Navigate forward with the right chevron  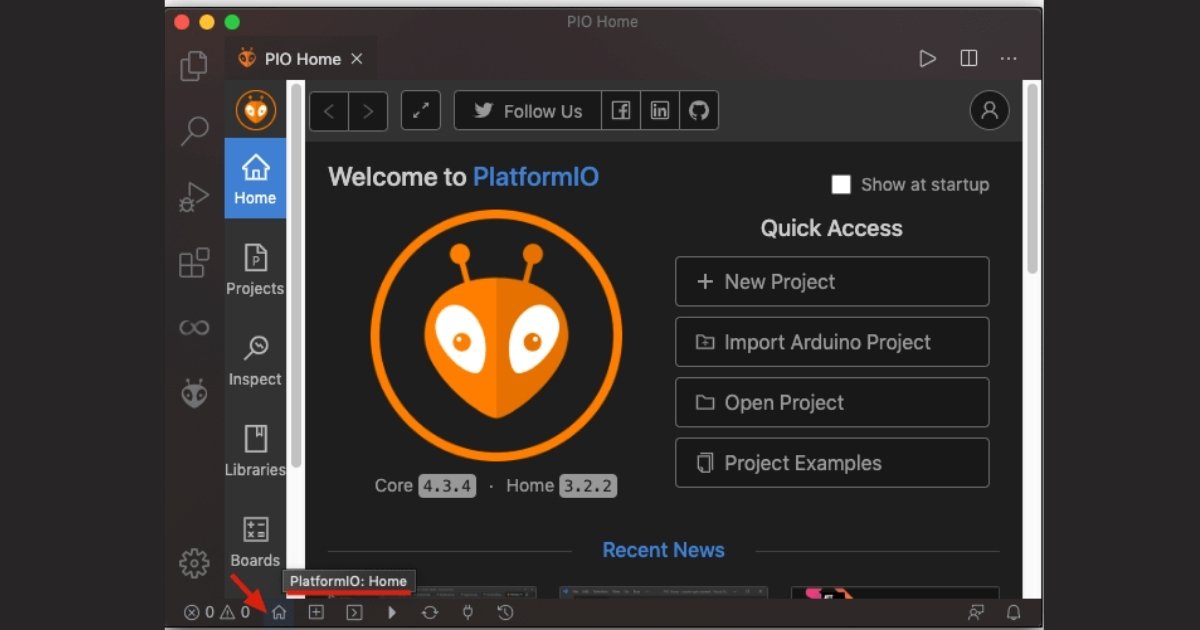point(368,111)
